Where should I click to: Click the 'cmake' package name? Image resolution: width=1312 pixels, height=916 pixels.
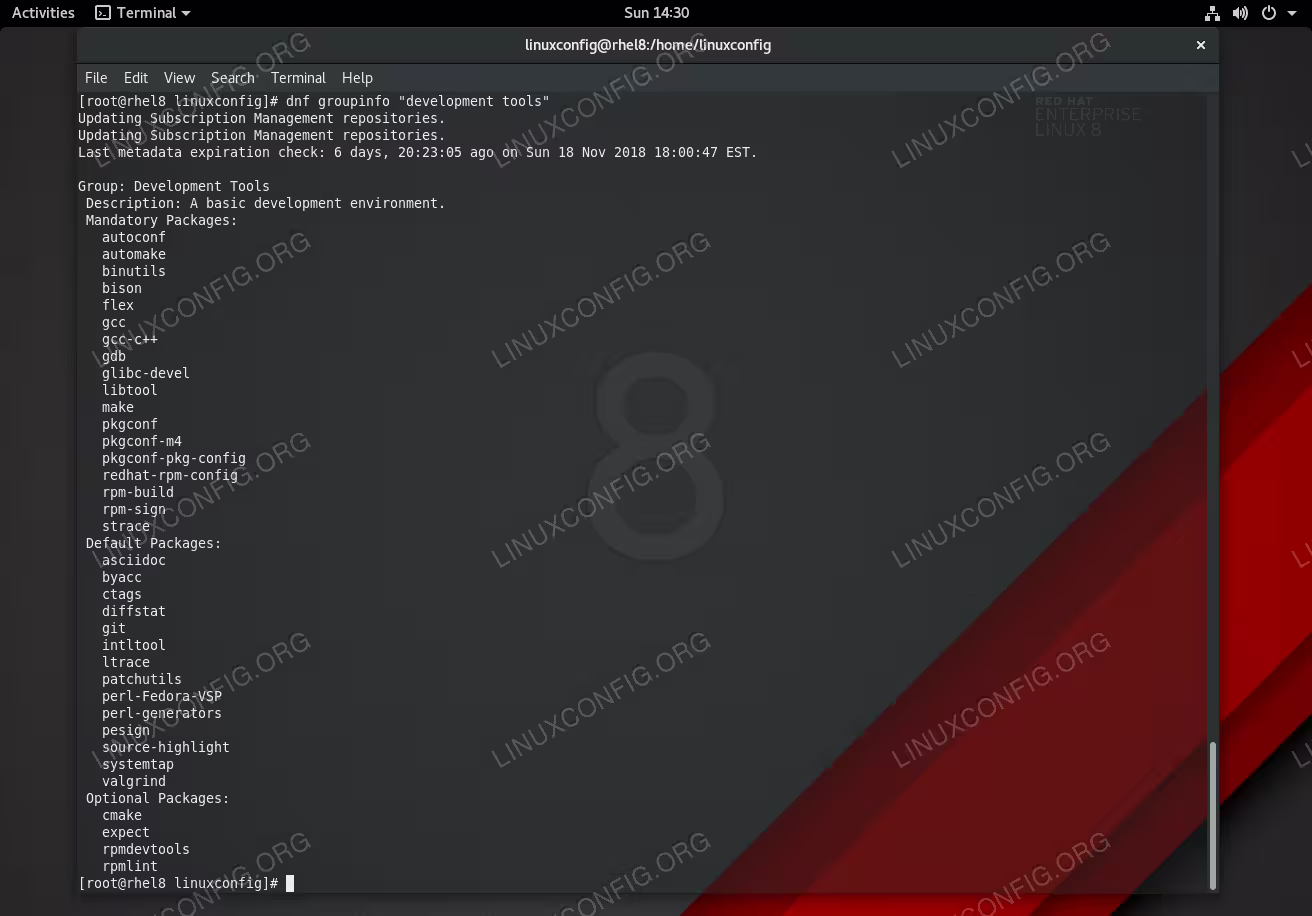[x=122, y=815]
